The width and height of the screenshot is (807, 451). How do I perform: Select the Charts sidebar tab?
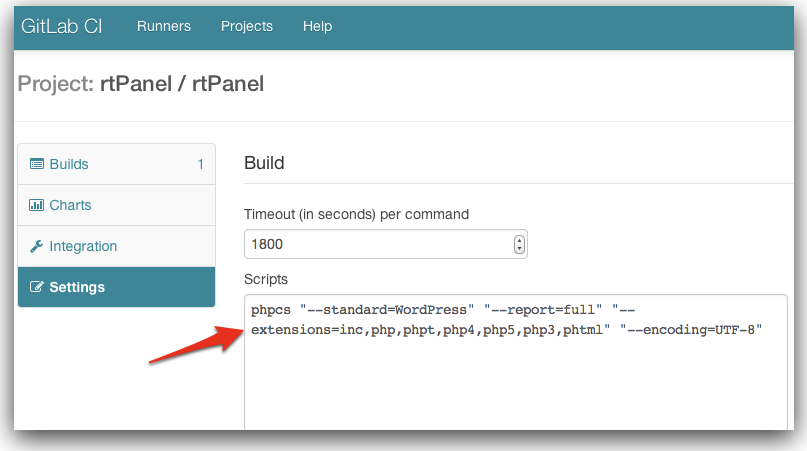(116, 205)
